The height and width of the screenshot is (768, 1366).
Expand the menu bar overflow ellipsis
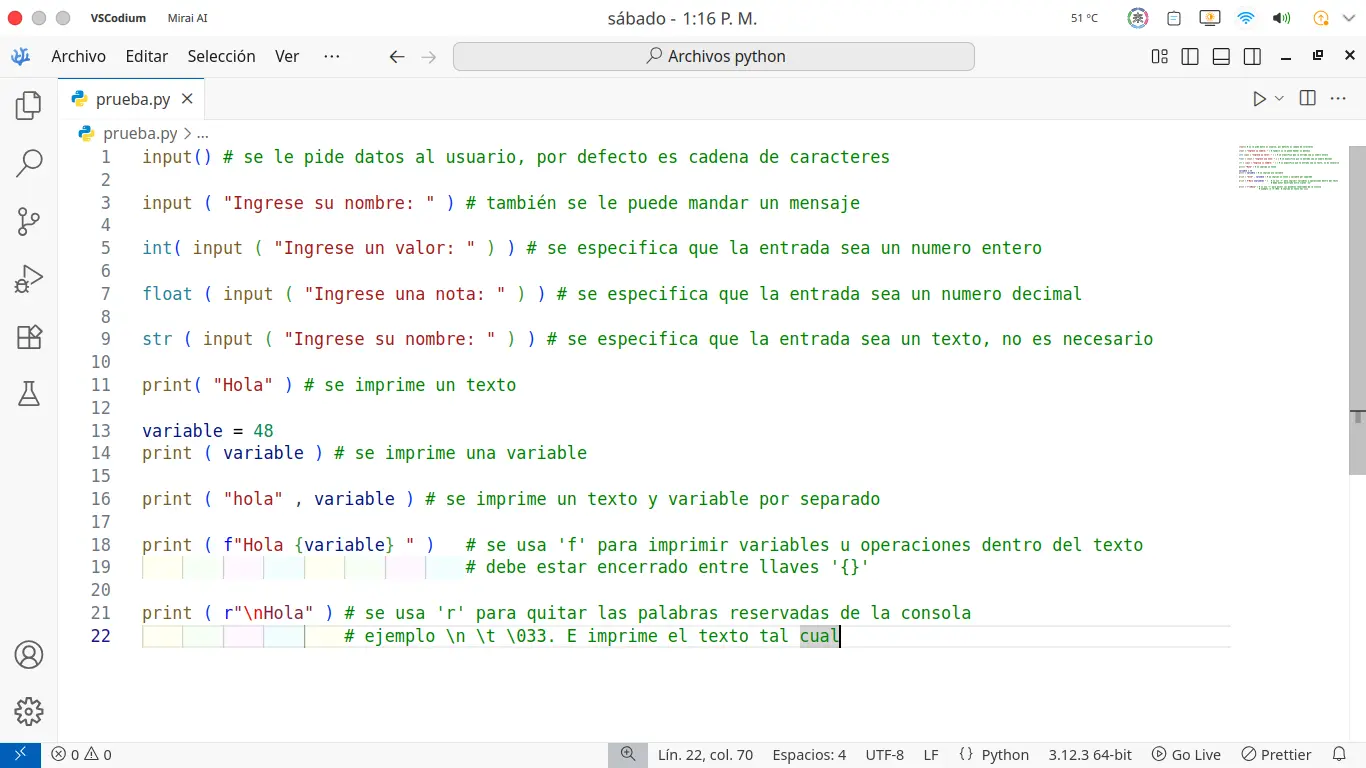click(x=332, y=57)
